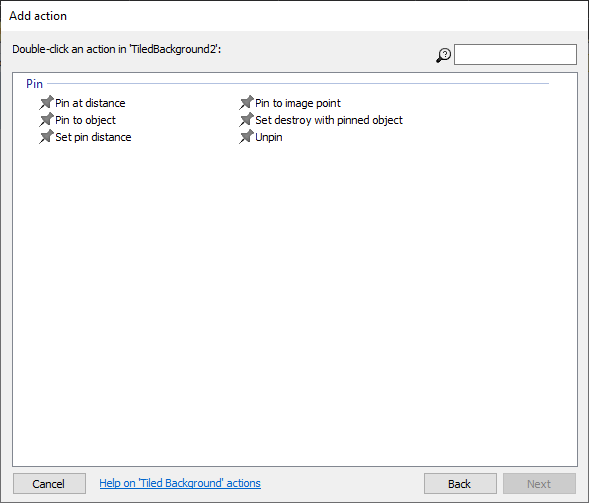Select the Pin at distance action
The width and height of the screenshot is (589, 503).
(x=90, y=103)
